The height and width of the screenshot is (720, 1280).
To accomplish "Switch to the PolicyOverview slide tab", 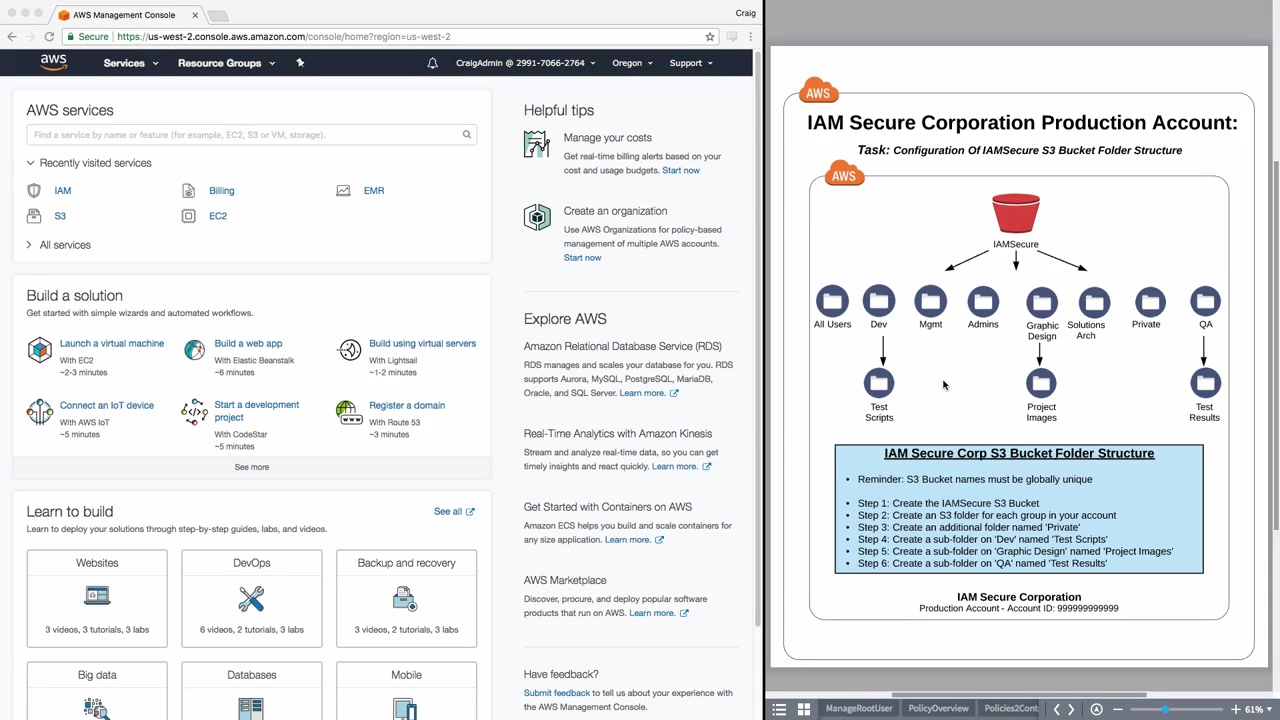I will [938, 709].
